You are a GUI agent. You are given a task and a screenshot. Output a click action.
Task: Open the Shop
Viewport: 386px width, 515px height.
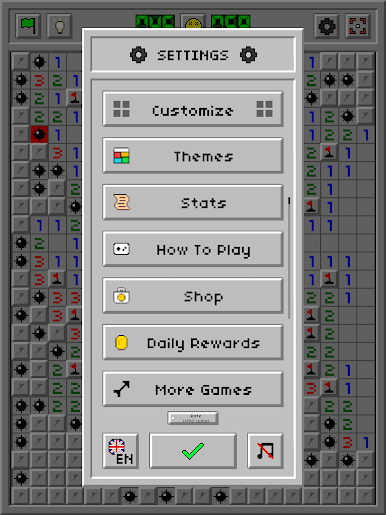coord(193,296)
